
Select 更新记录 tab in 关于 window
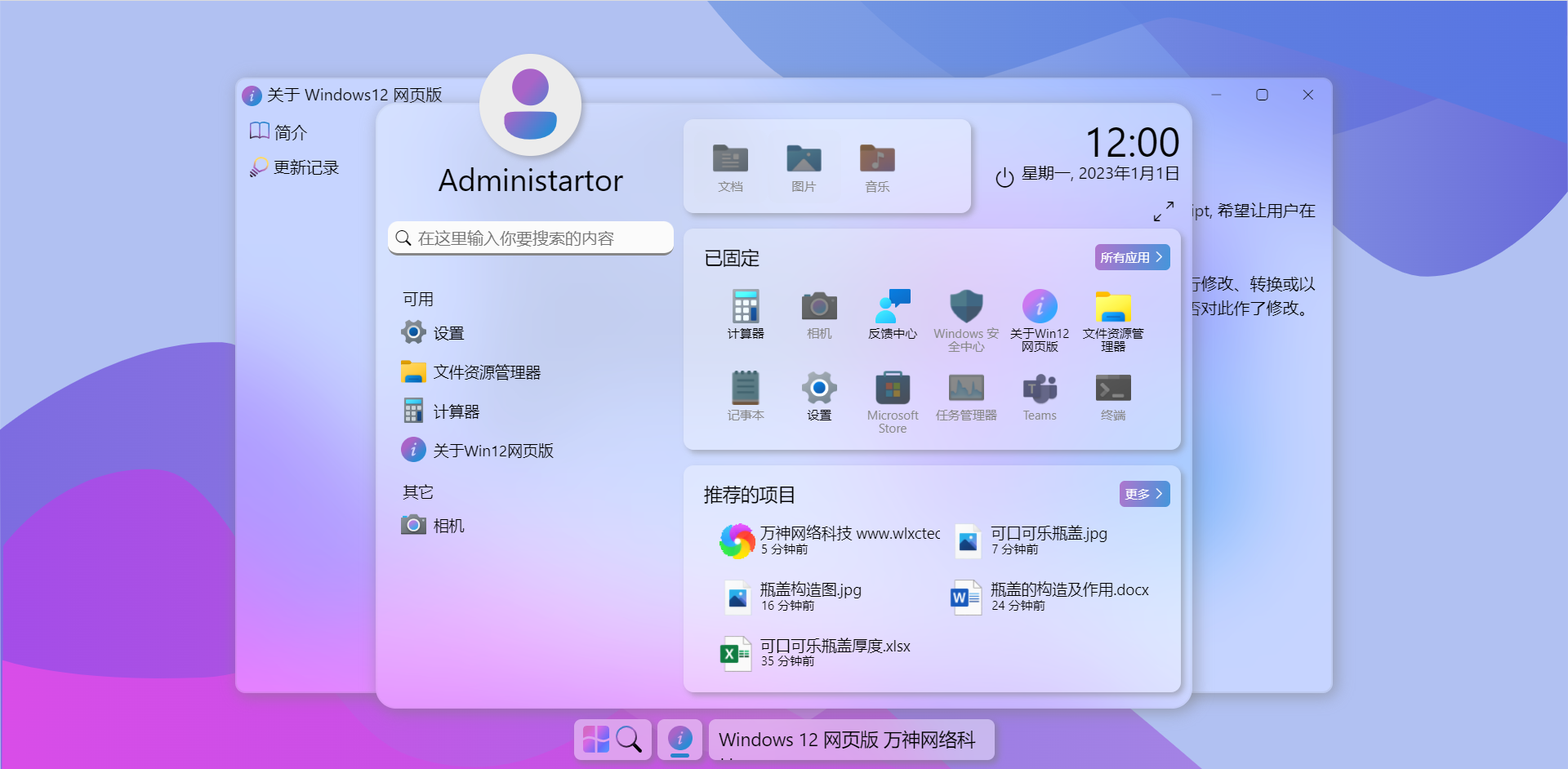click(x=294, y=167)
